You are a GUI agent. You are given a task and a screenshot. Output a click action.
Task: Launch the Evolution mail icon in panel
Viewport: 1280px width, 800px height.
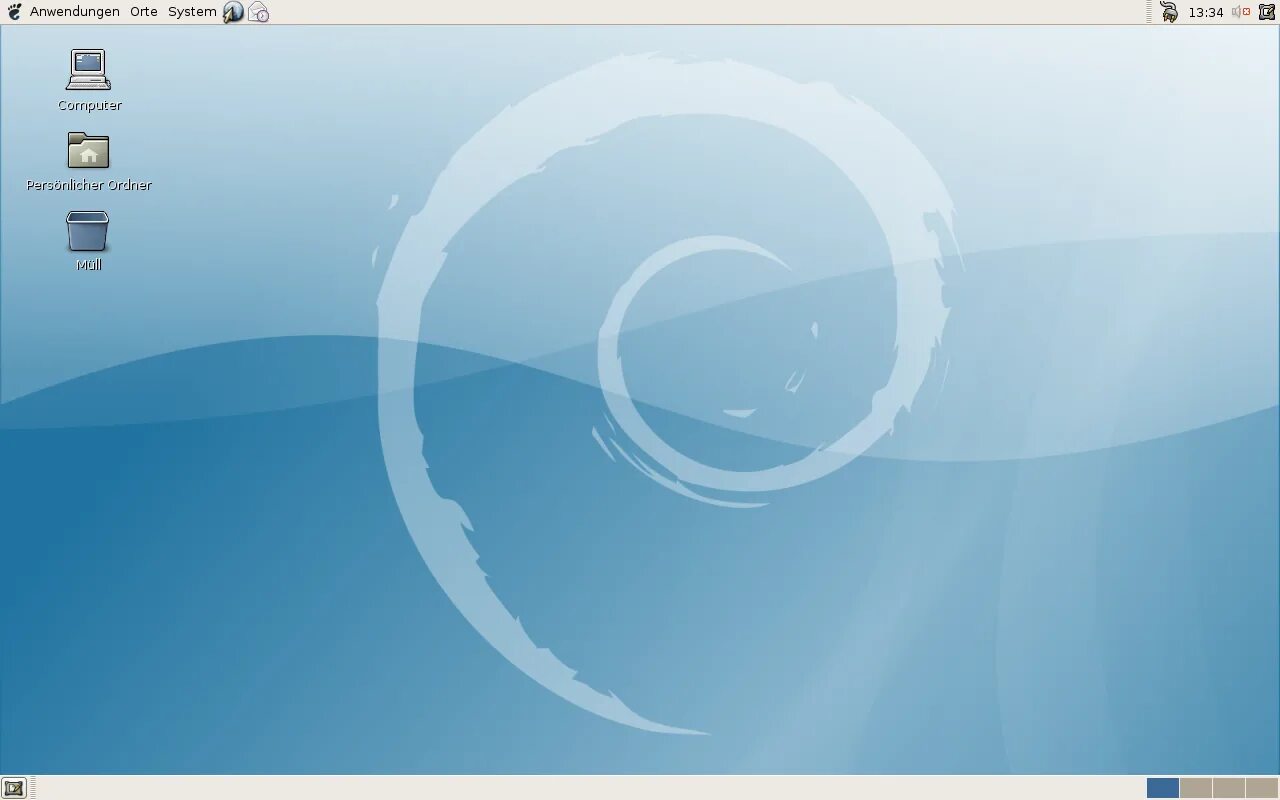pos(258,12)
